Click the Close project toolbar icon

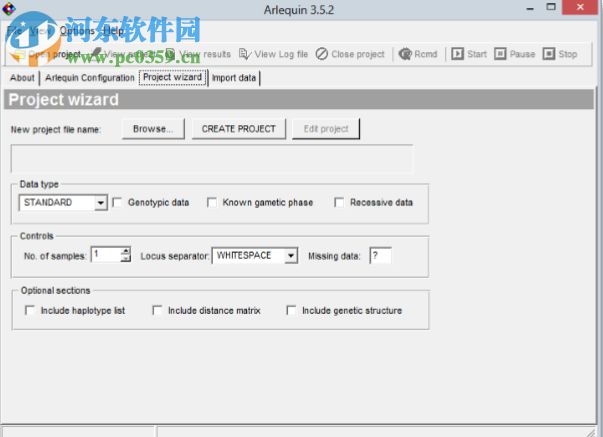pyautogui.click(x=321, y=54)
